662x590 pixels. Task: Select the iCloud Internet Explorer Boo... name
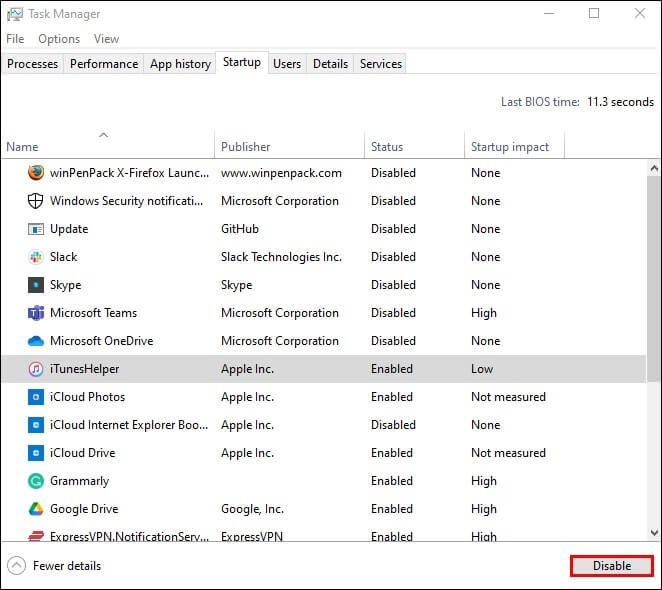pyautogui.click(x=129, y=425)
